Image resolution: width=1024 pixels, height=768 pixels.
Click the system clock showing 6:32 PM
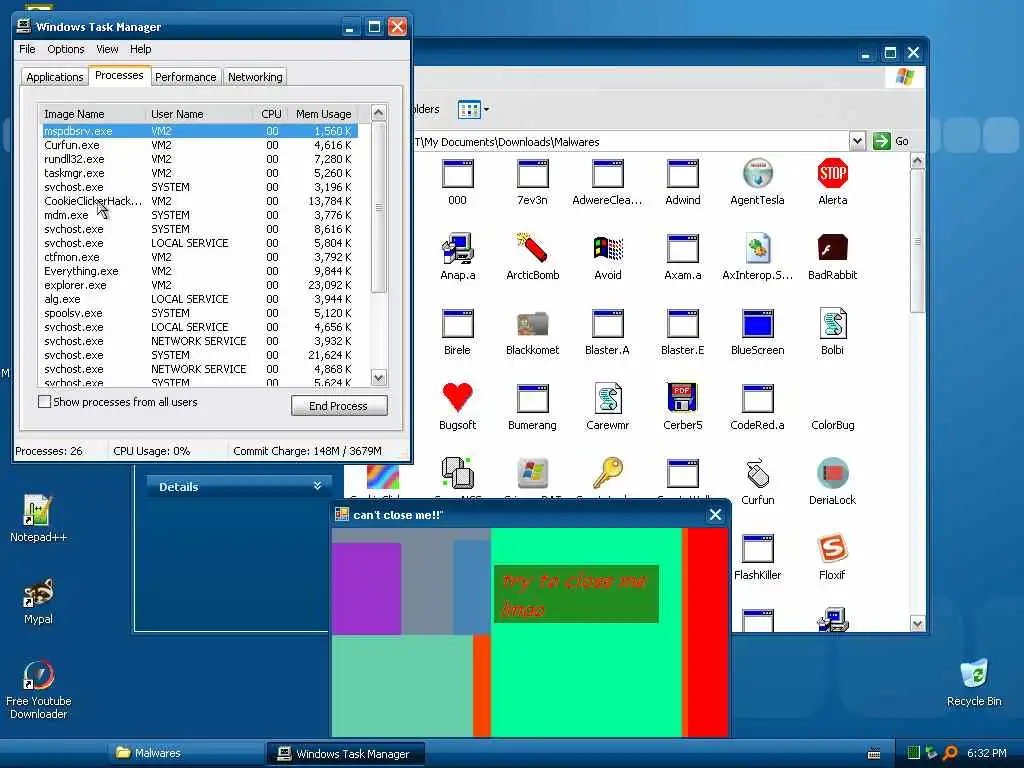coord(986,753)
